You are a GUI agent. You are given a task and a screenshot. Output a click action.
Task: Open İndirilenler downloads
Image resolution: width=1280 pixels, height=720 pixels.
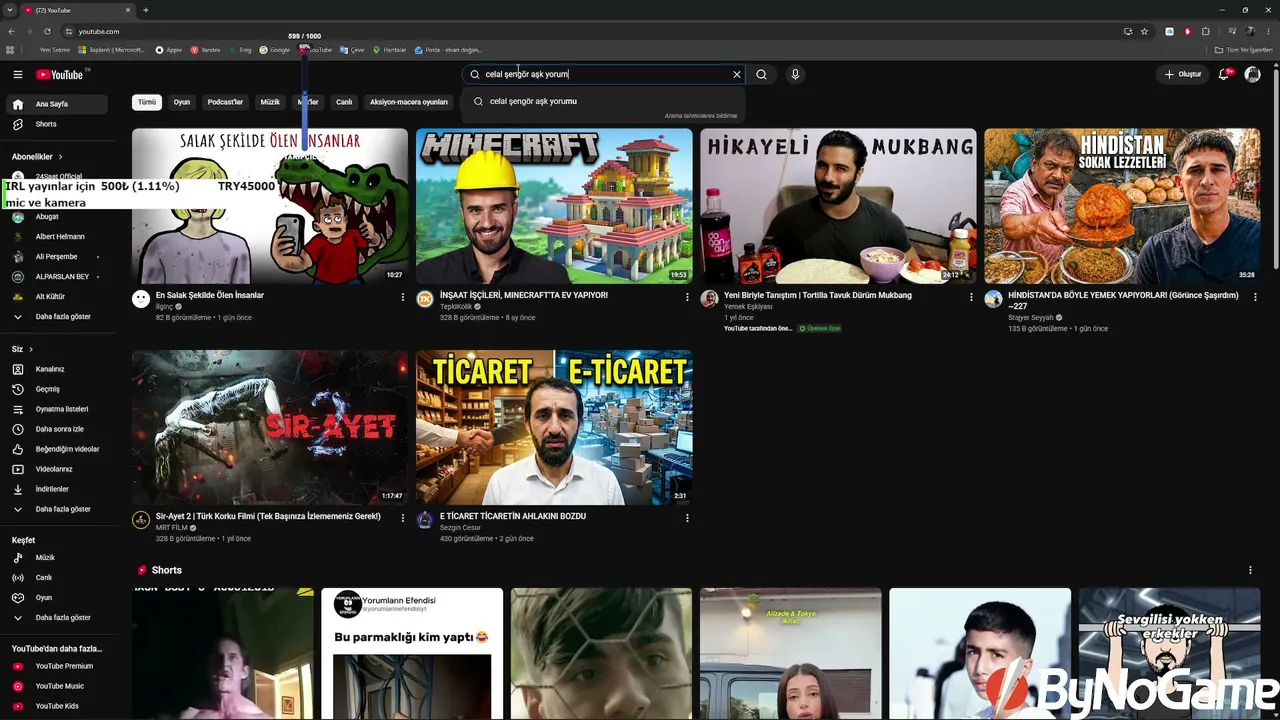click(x=57, y=489)
